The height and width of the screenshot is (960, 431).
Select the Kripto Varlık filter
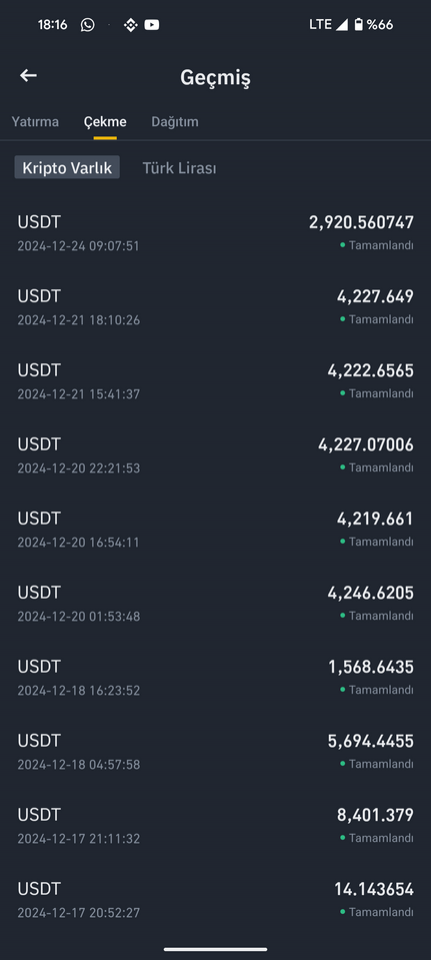[x=67, y=168]
